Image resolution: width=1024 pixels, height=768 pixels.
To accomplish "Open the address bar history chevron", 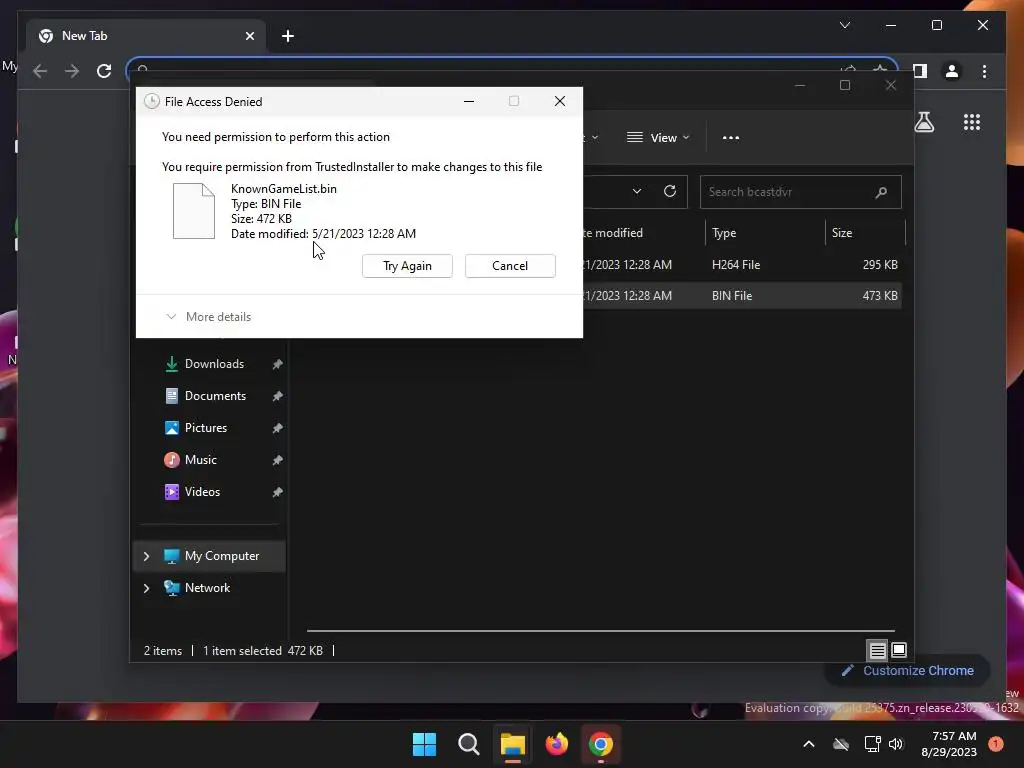I will coord(637,191).
